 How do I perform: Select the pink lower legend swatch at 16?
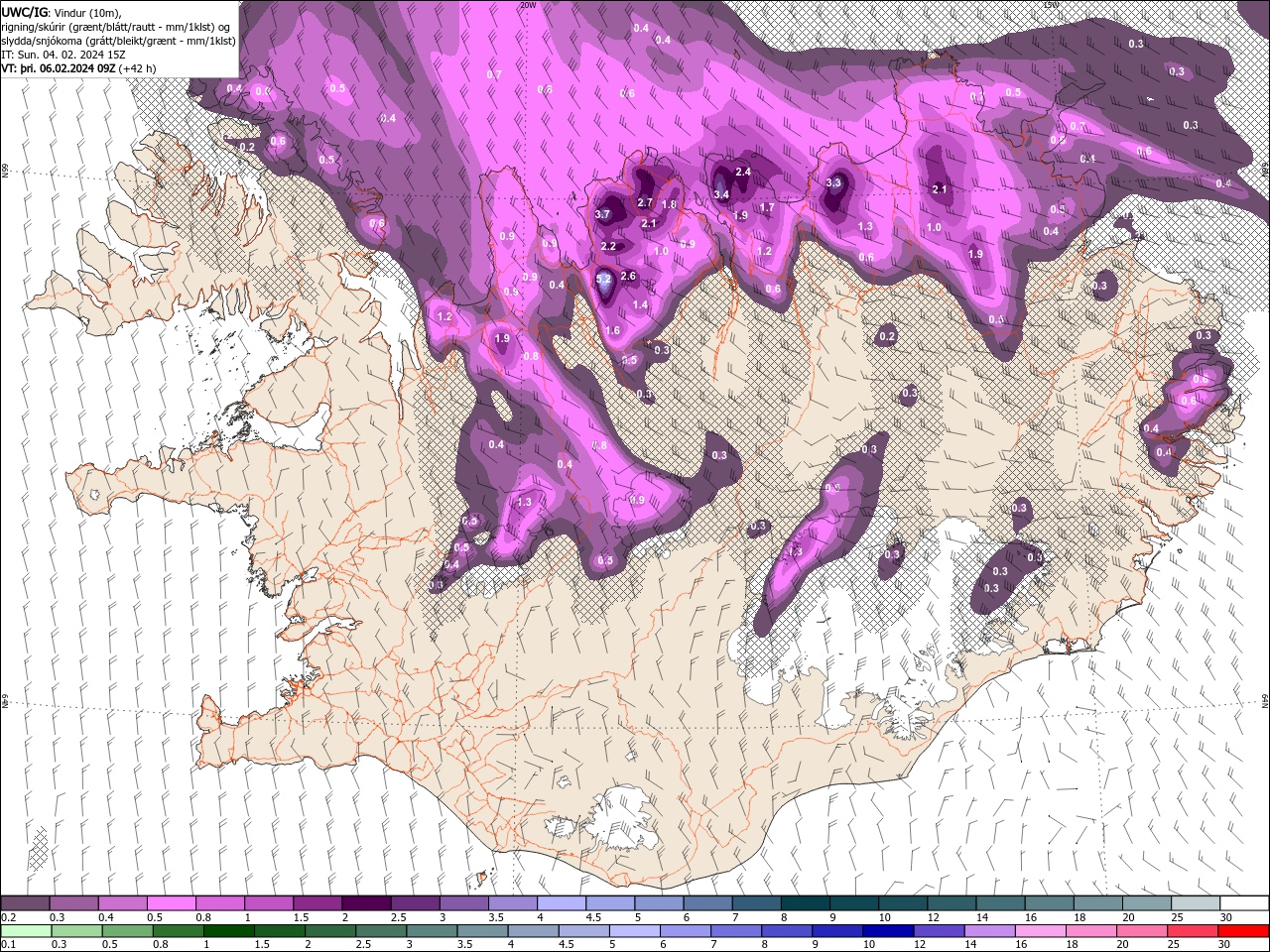point(1040,931)
